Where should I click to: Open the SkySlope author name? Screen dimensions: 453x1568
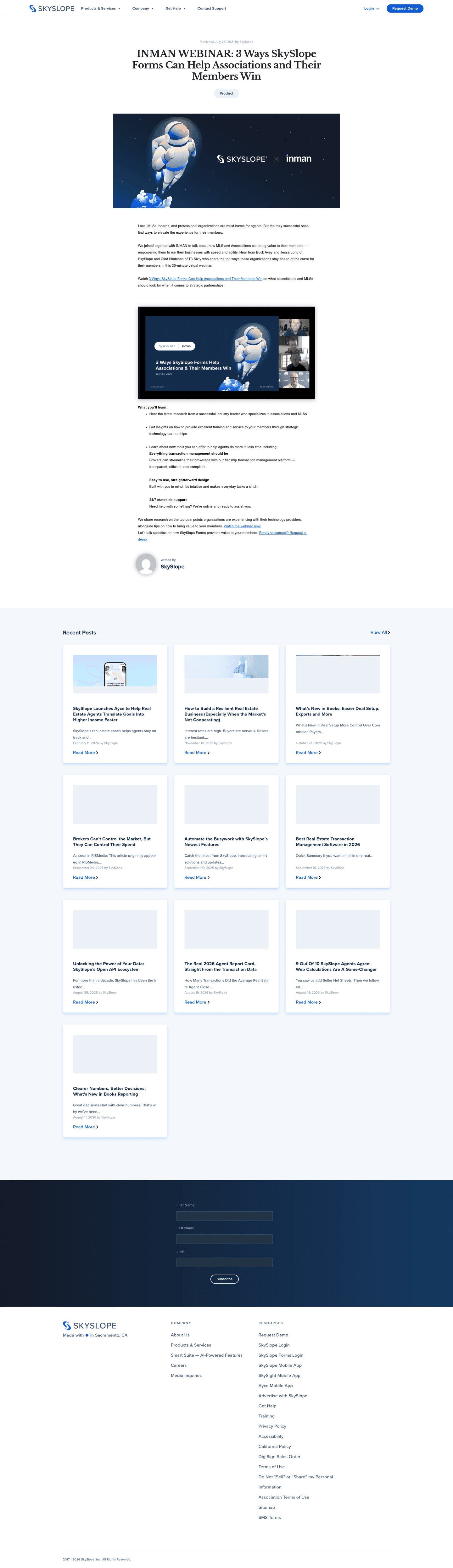(172, 567)
